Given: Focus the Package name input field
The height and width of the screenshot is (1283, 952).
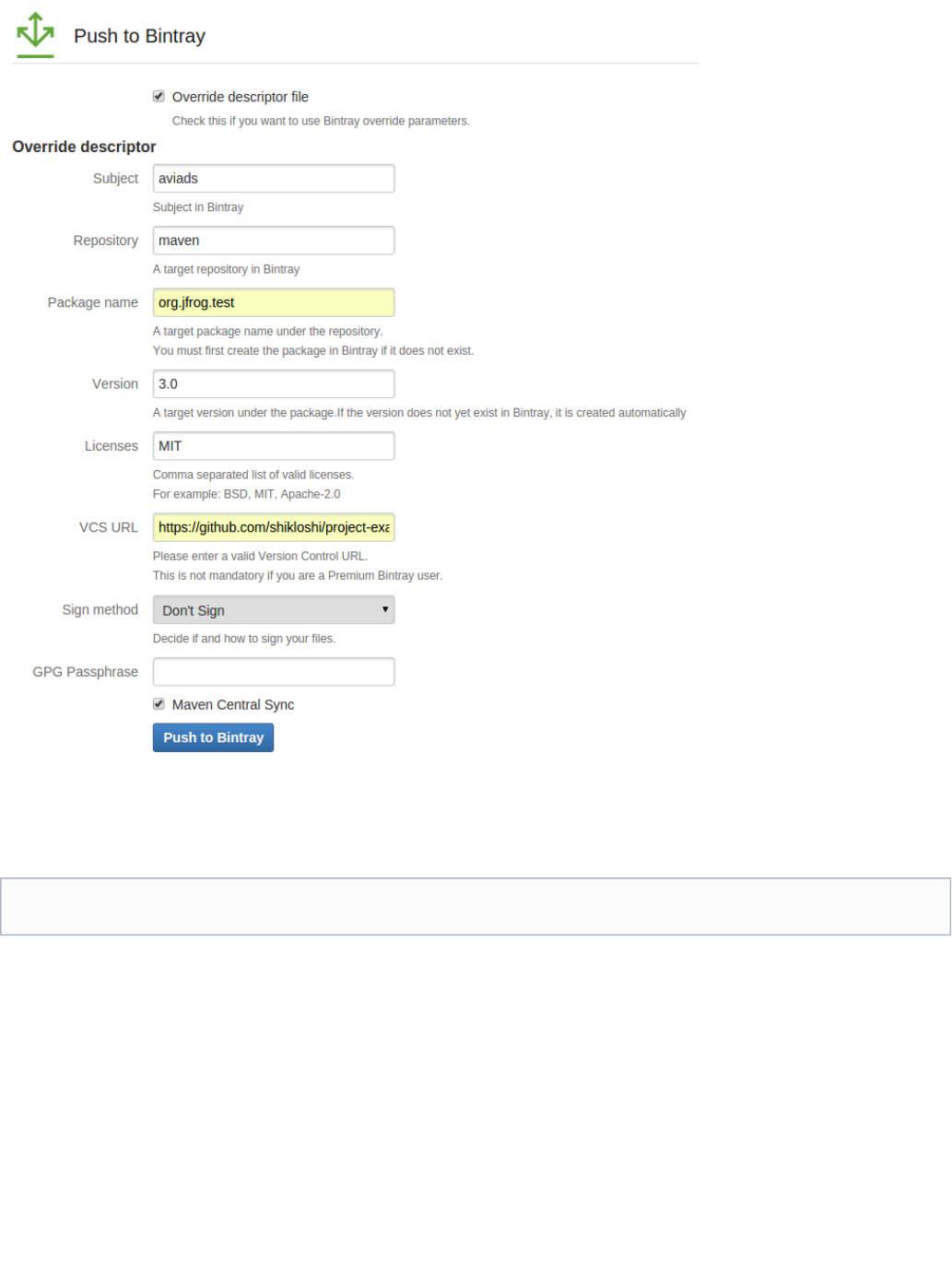Looking at the screenshot, I should point(274,302).
